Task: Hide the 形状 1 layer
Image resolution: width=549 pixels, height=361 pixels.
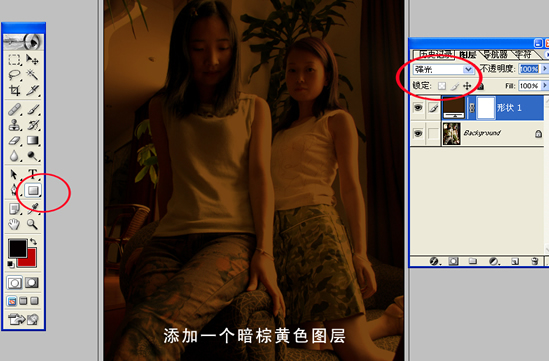Action: pyautogui.click(x=418, y=107)
